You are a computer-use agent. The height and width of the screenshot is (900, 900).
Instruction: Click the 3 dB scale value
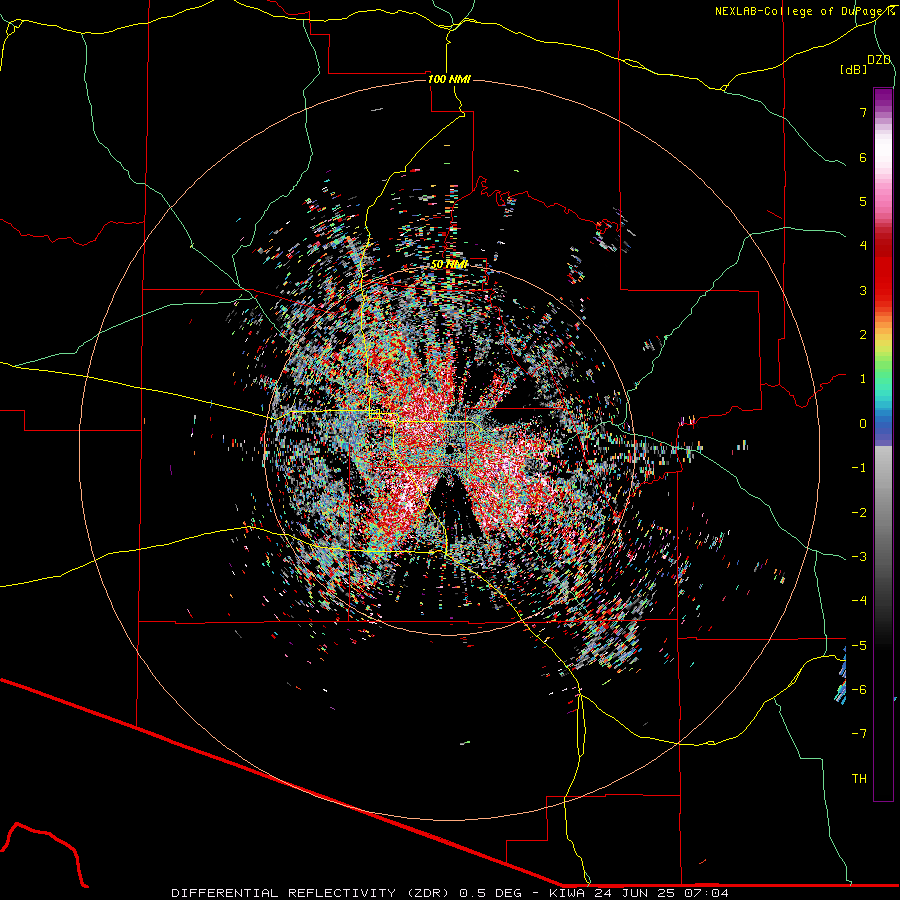[863, 290]
